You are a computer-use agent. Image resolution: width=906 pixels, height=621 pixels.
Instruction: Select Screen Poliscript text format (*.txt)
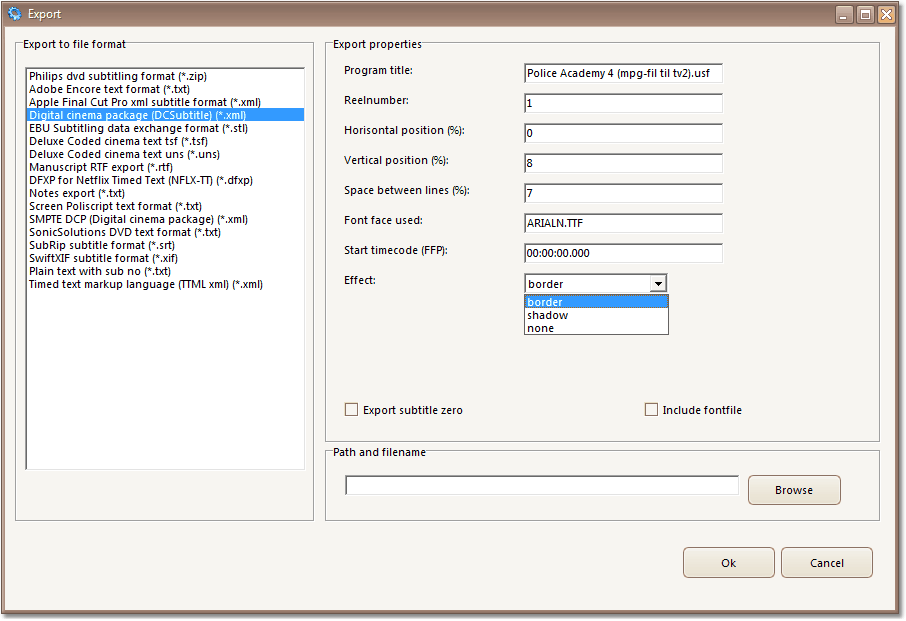pos(165,206)
